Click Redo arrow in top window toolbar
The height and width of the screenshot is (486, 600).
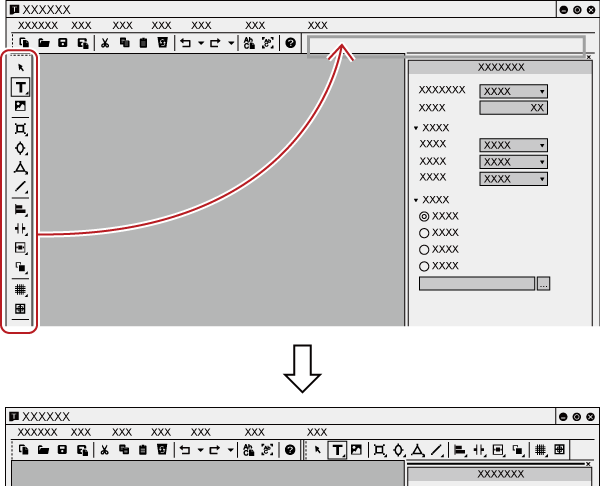click(215, 43)
